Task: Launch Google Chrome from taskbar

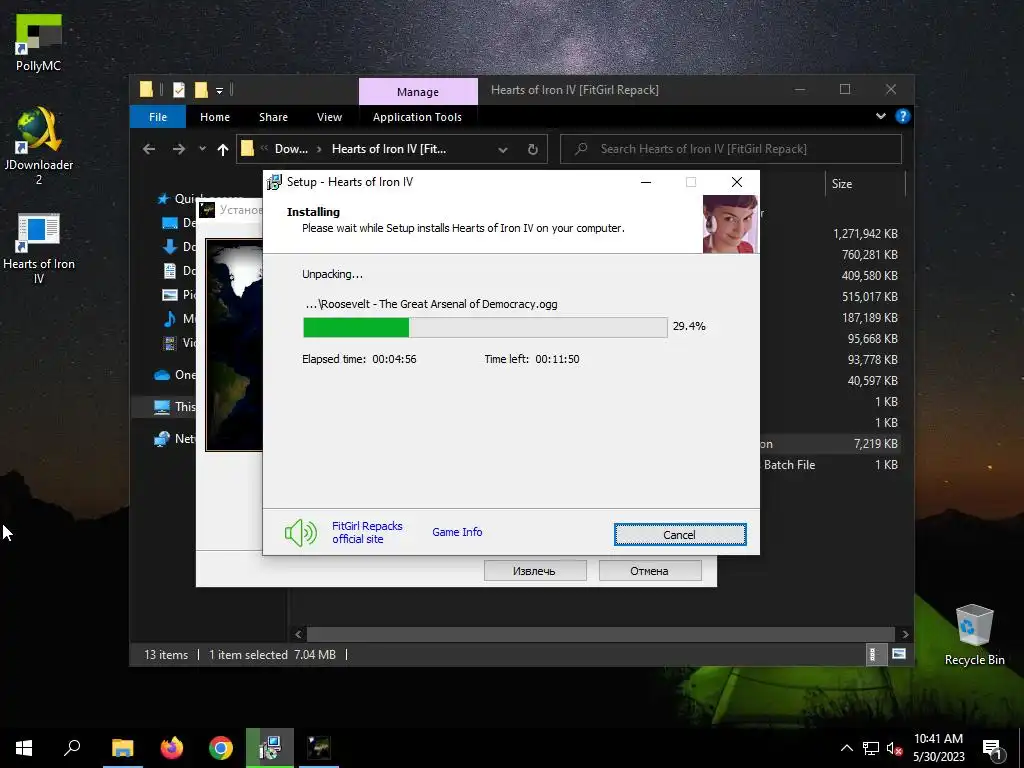Action: (x=221, y=748)
